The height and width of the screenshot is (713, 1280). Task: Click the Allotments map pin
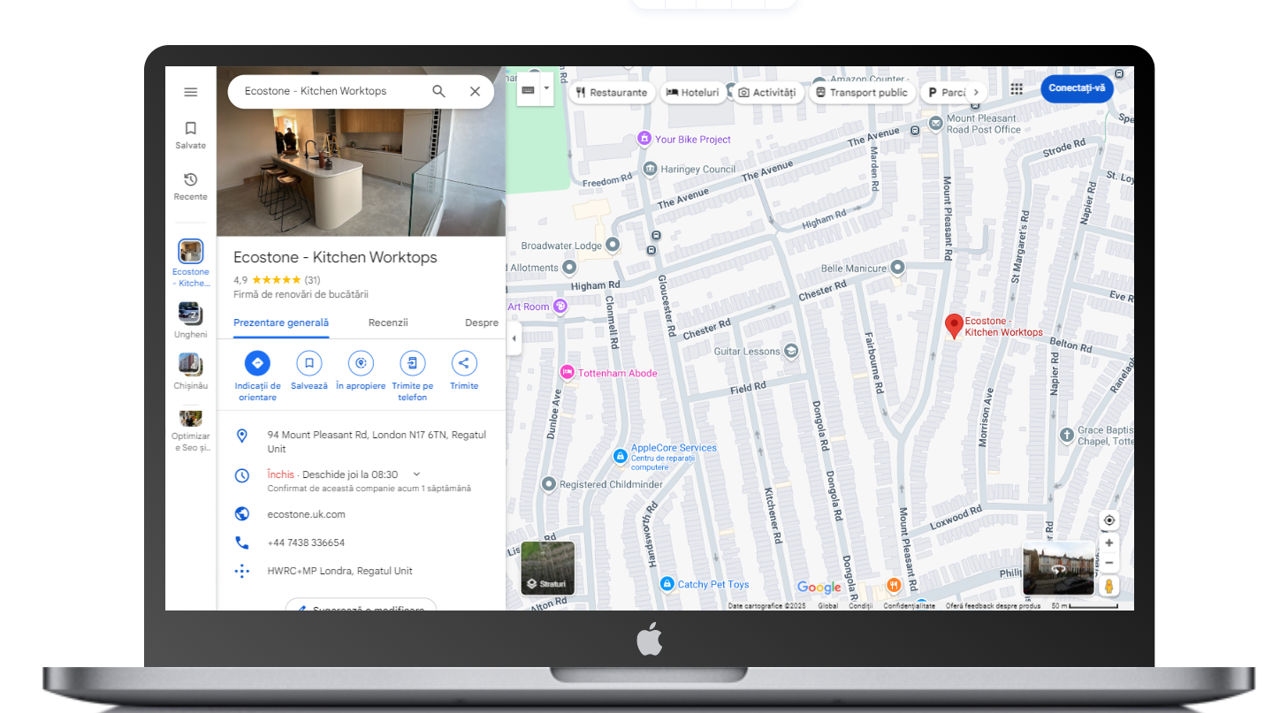569,267
